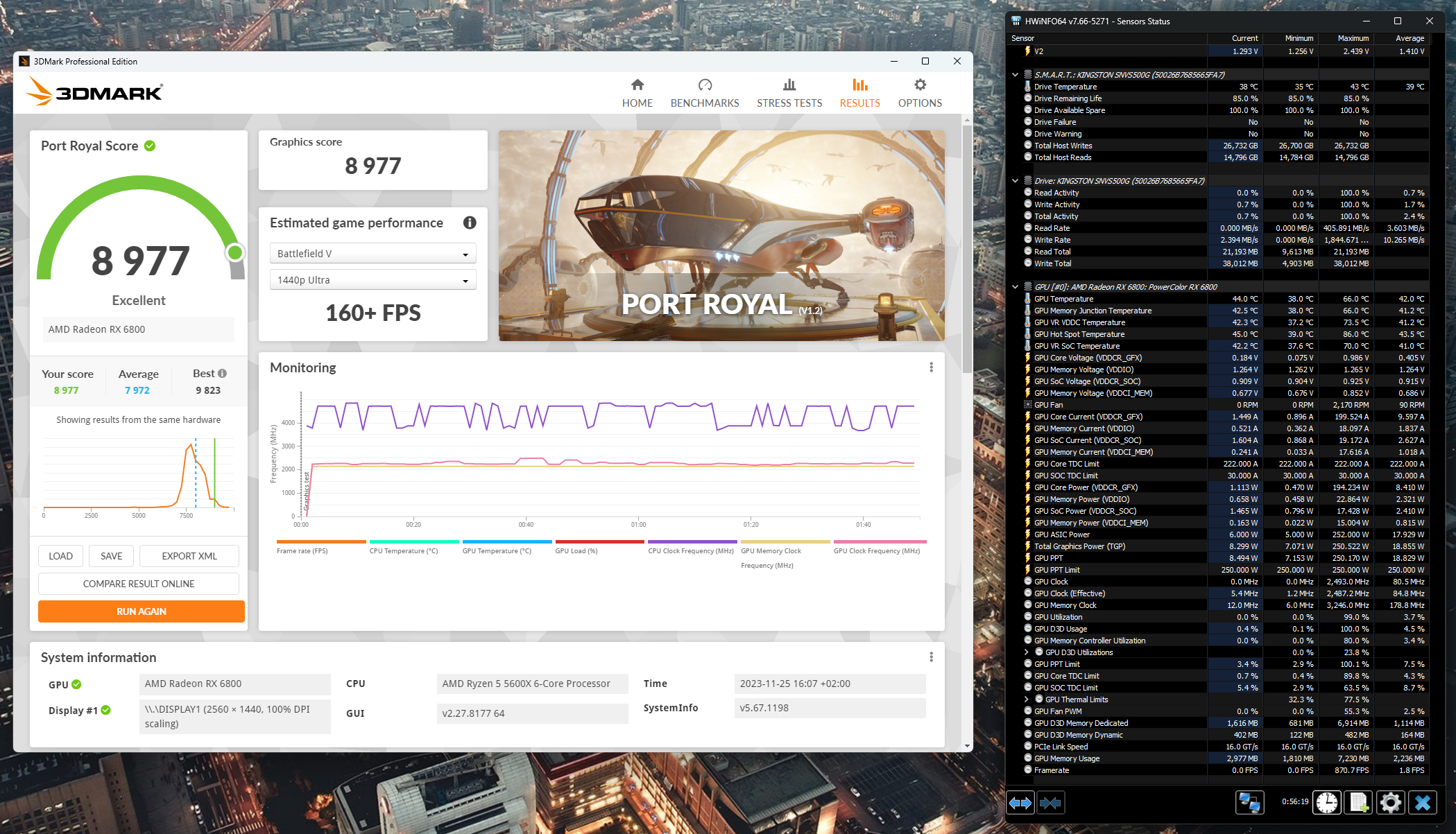Open the Battlefield V game dropdown
Viewport: 1456px width, 834px height.
(x=372, y=254)
